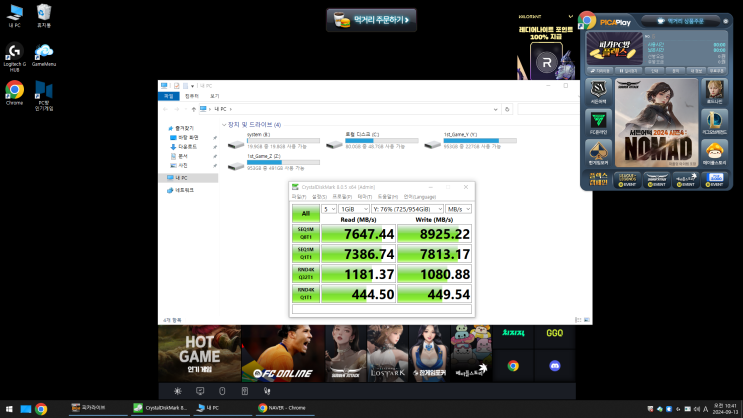
Task: Open test count dropdown showing 5
Action: pyautogui.click(x=329, y=209)
